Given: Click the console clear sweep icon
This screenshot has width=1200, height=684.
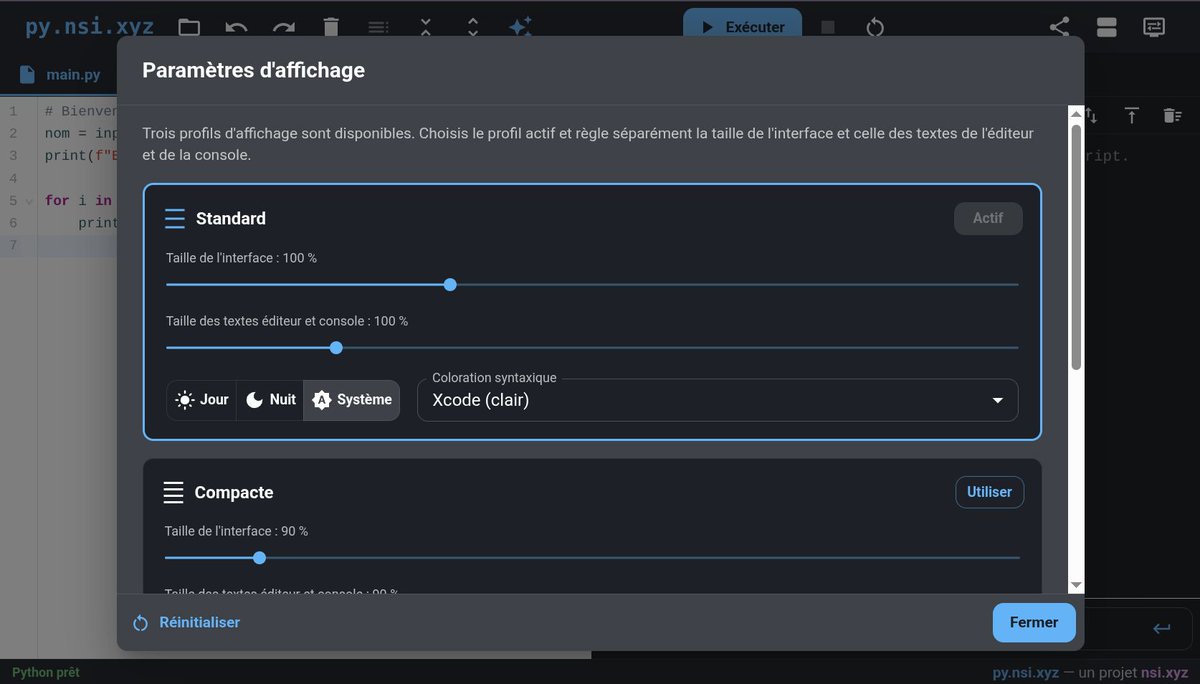Looking at the screenshot, I should click(1172, 116).
